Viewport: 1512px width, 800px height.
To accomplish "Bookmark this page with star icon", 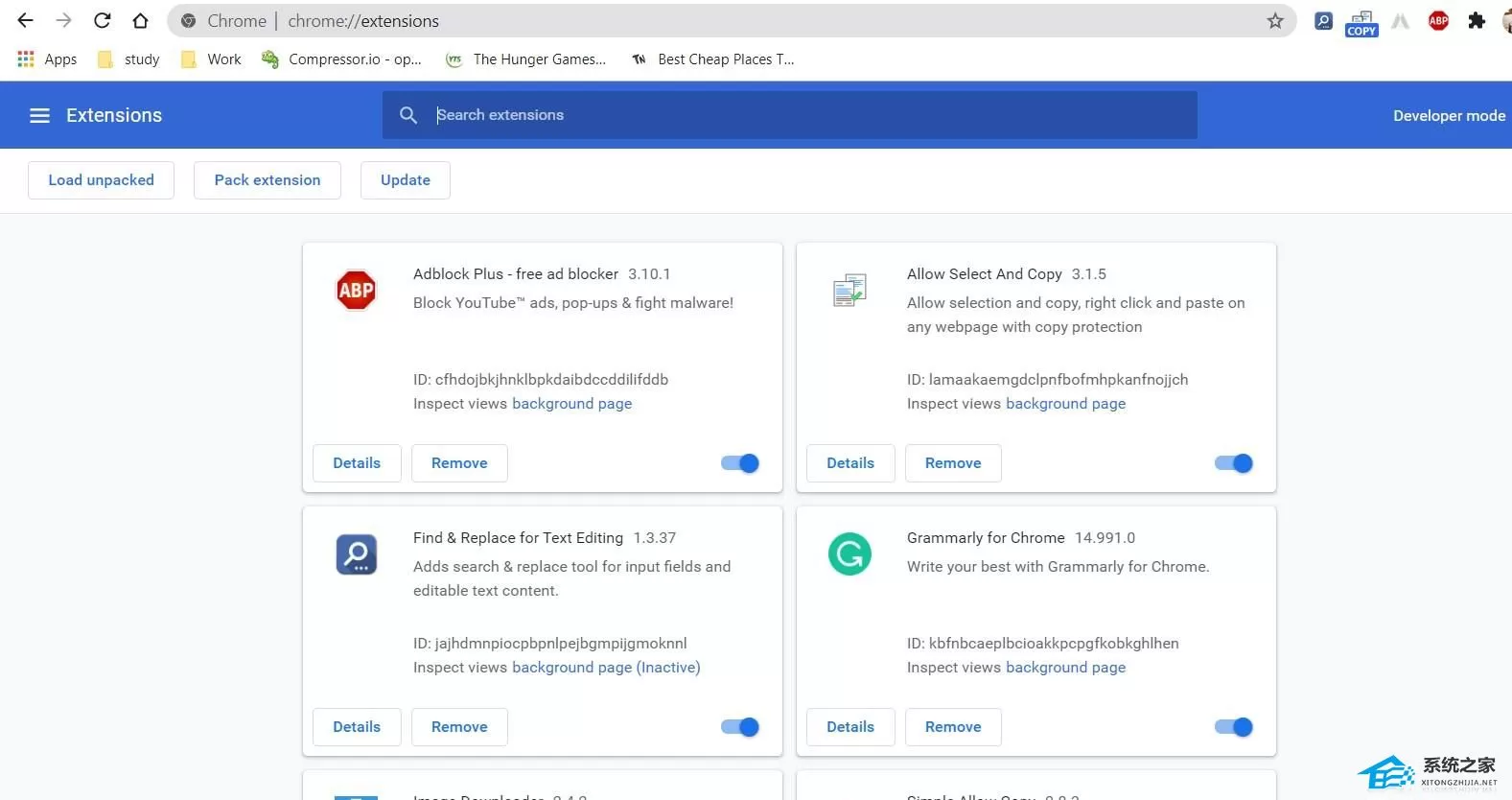I will pos(1275,20).
